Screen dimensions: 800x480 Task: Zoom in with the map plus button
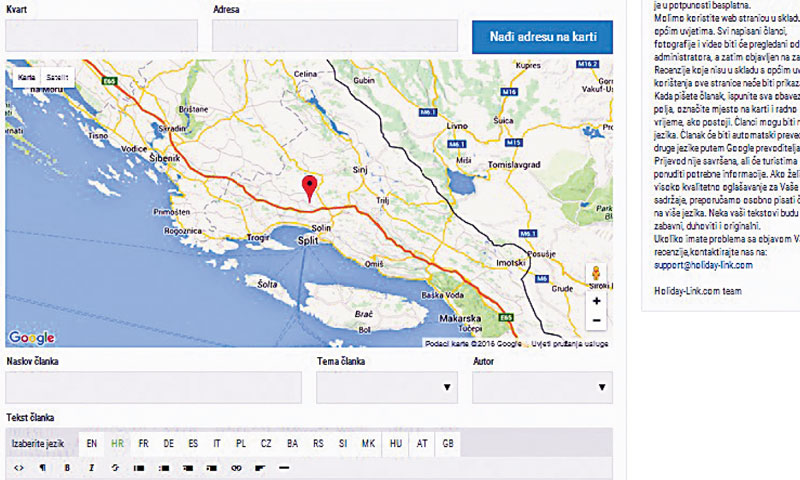(x=596, y=300)
